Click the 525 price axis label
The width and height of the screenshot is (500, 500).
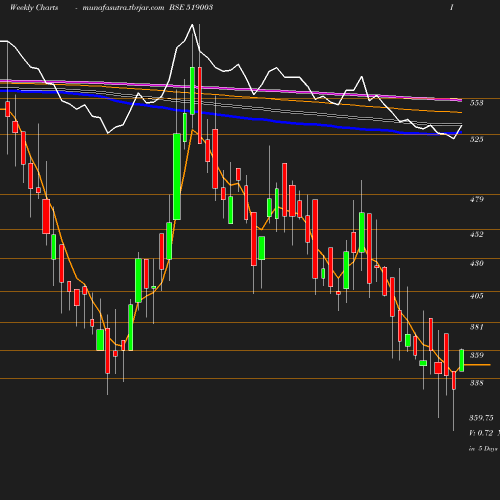(476, 139)
